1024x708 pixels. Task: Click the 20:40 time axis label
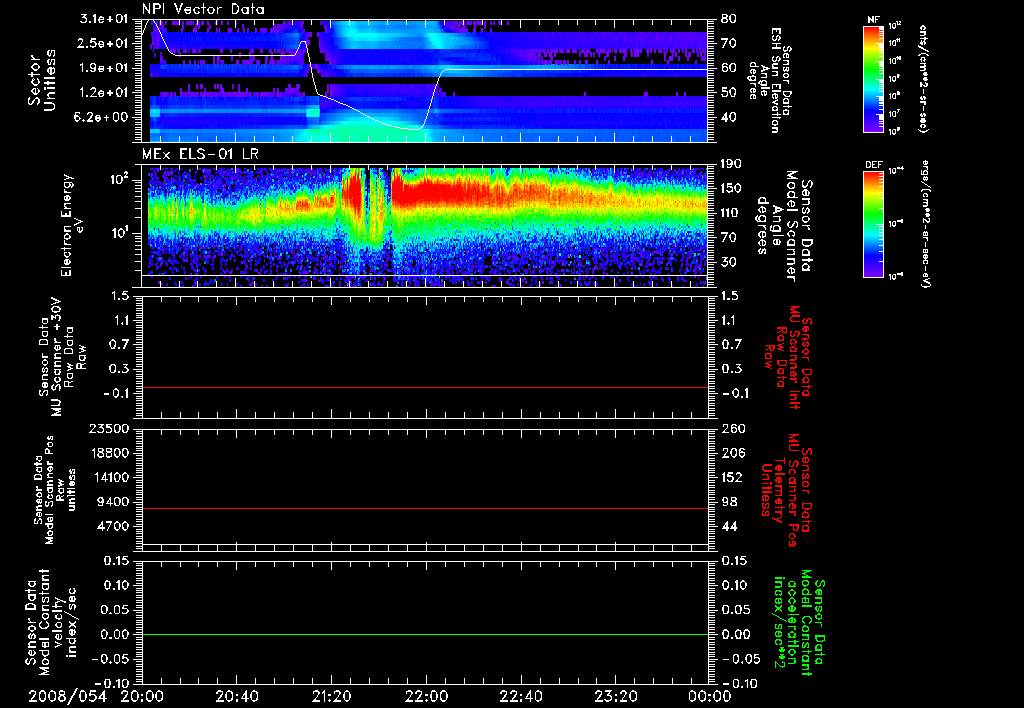tap(236, 696)
